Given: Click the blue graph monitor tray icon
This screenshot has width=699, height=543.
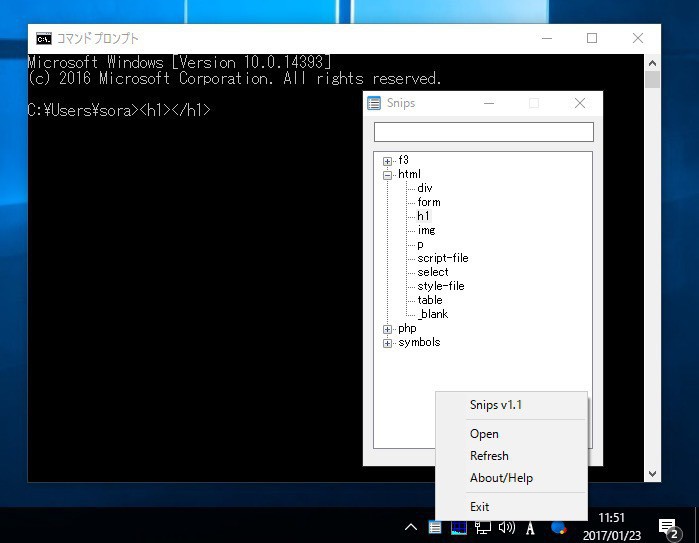Looking at the screenshot, I should point(459,528).
